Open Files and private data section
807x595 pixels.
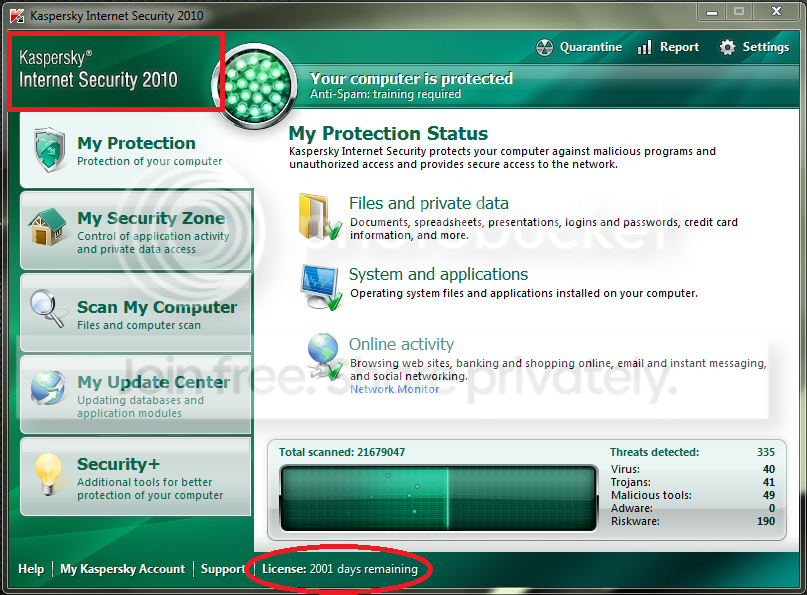click(x=429, y=203)
